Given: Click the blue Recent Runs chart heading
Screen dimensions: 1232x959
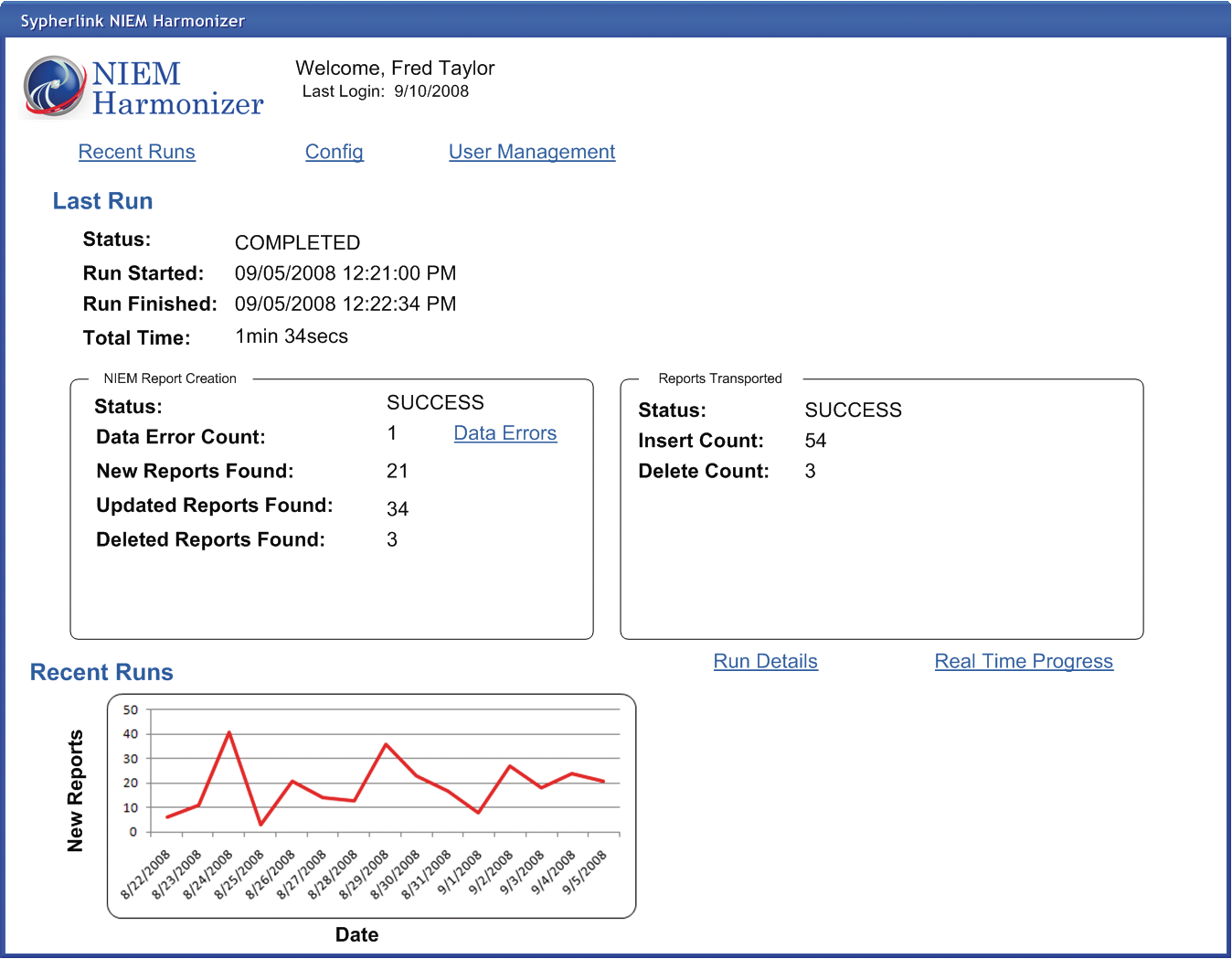Looking at the screenshot, I should point(101,672).
